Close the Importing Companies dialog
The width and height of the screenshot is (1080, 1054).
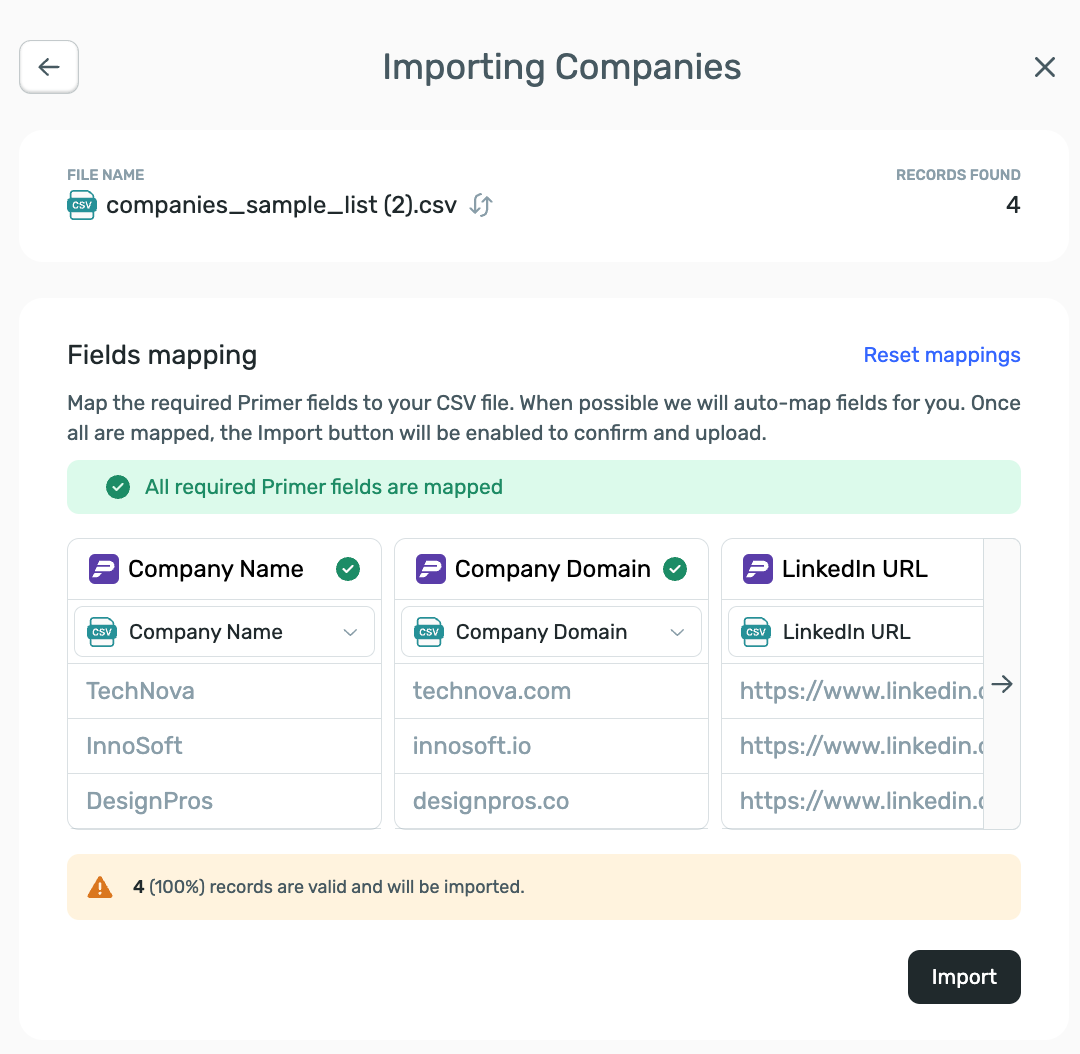click(x=1044, y=67)
